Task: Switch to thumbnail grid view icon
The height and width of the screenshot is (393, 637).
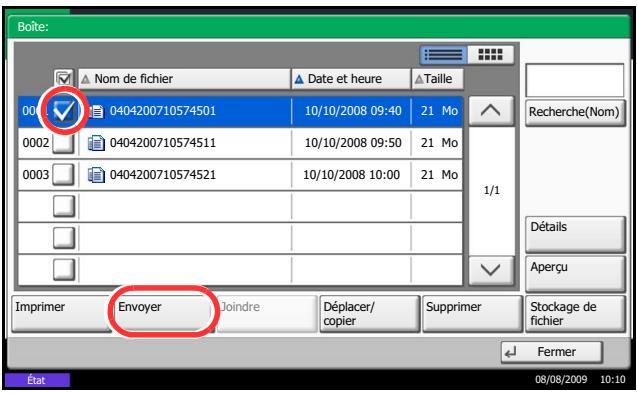Action: 490,55
